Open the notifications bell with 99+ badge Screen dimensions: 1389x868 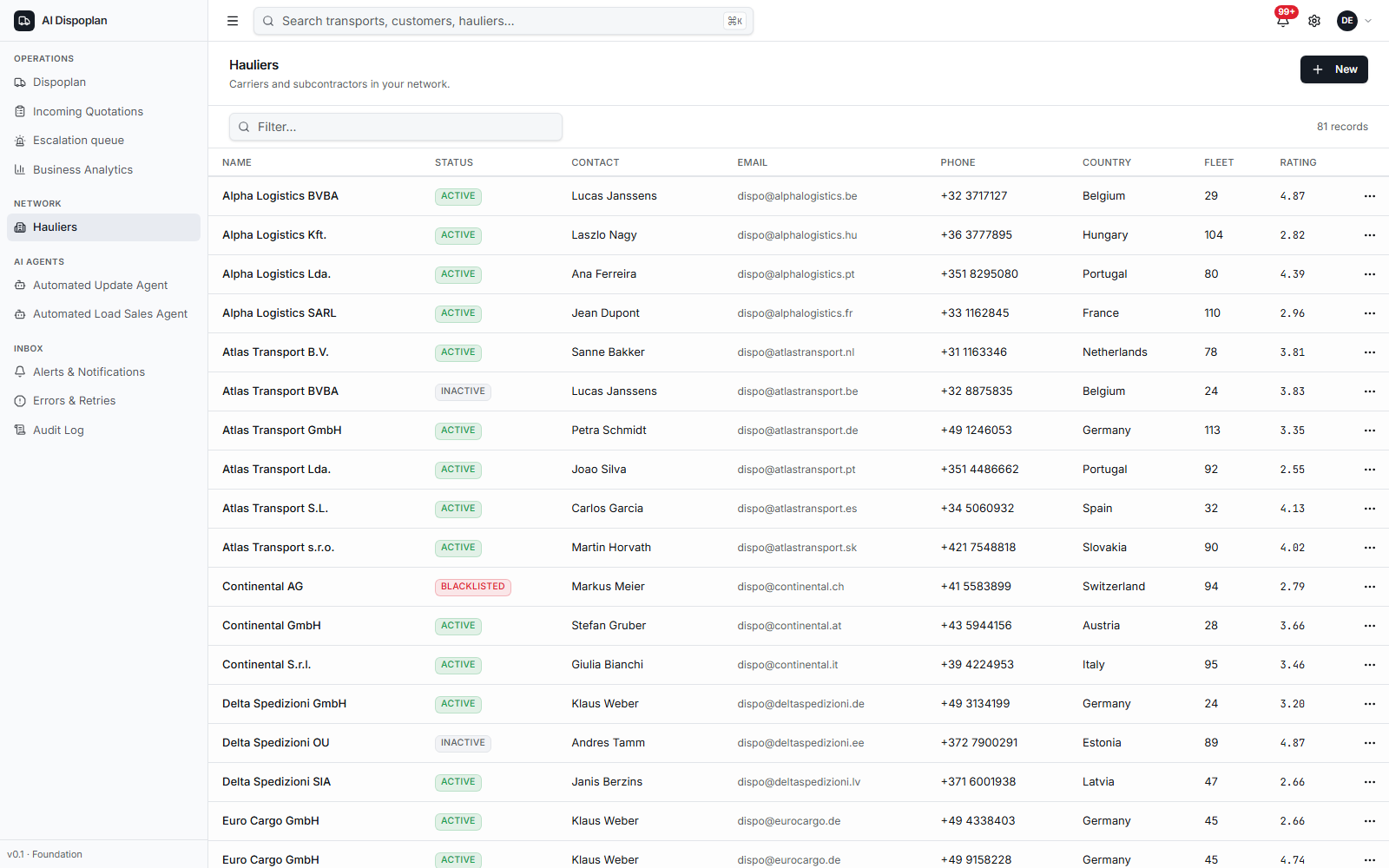point(1283,20)
